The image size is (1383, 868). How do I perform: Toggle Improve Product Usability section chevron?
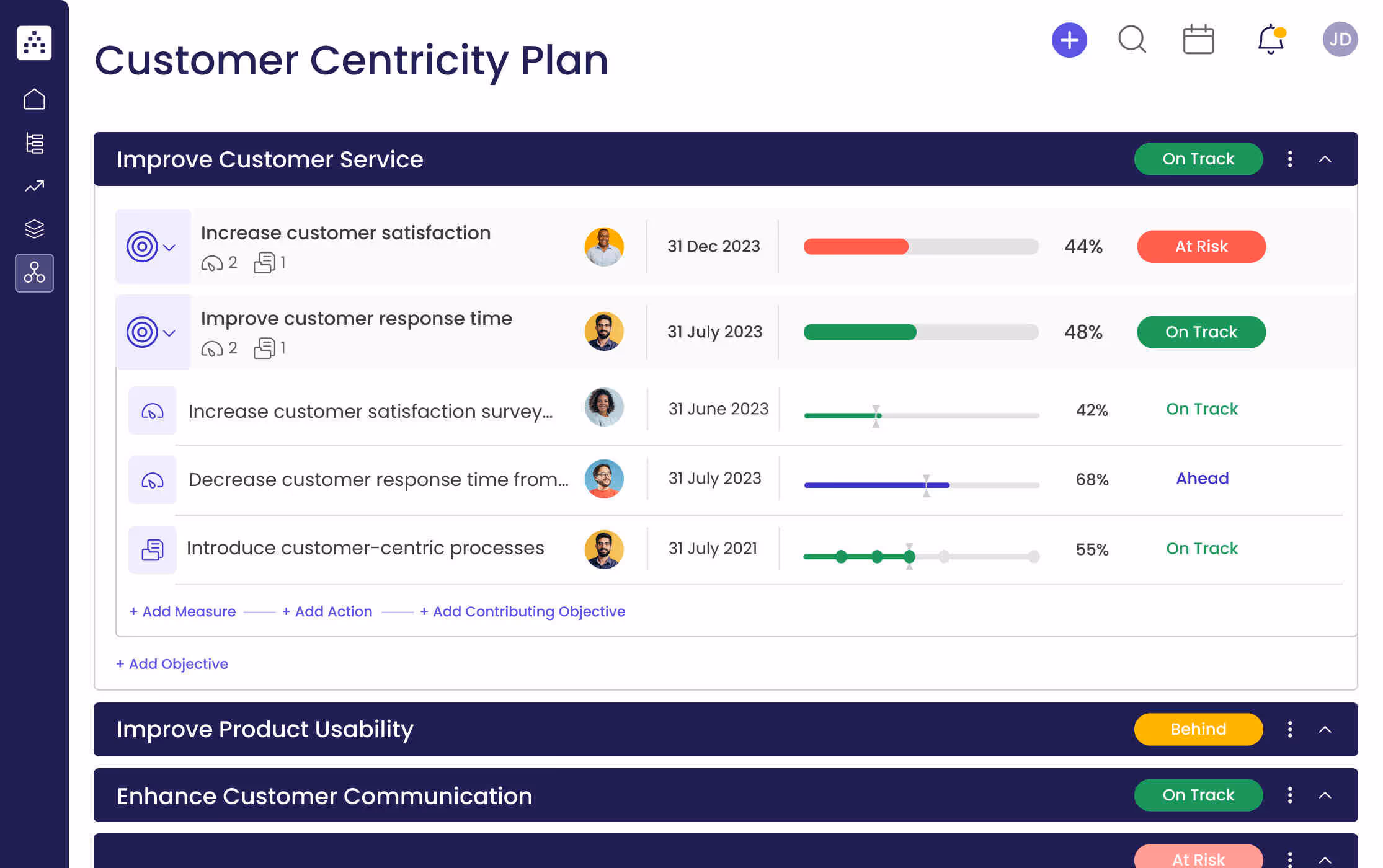coord(1325,730)
